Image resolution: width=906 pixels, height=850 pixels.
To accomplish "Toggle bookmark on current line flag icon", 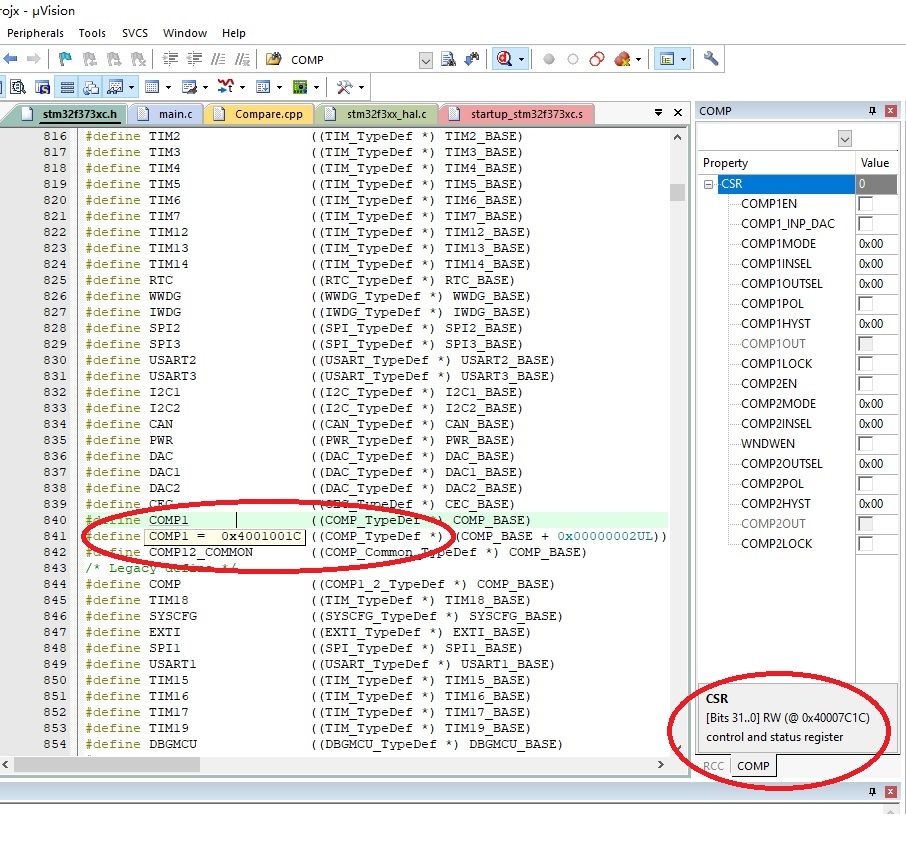I will 66,60.
